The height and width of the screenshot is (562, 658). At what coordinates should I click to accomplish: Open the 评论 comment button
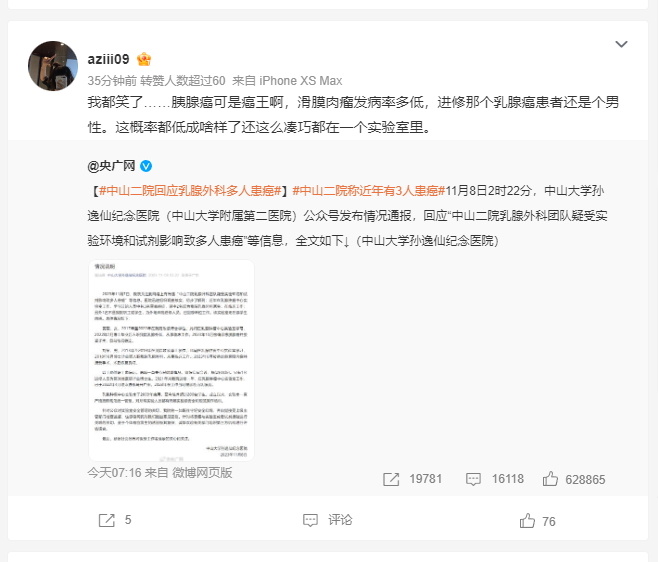[328, 520]
